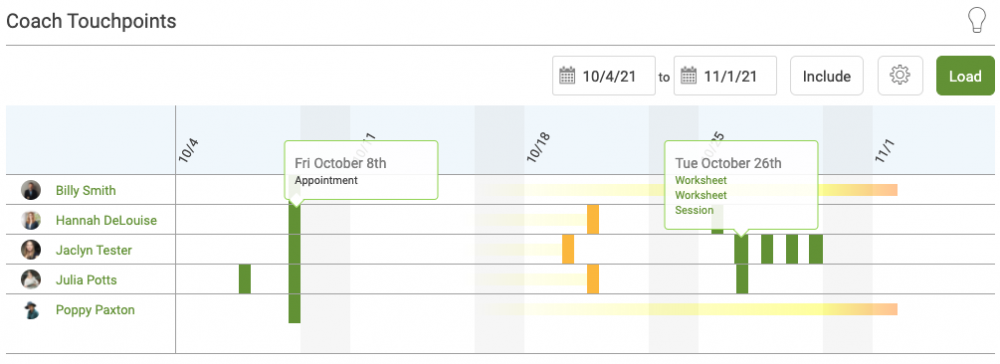Open the gear settings button
The width and height of the screenshot is (1000, 364).
900,76
